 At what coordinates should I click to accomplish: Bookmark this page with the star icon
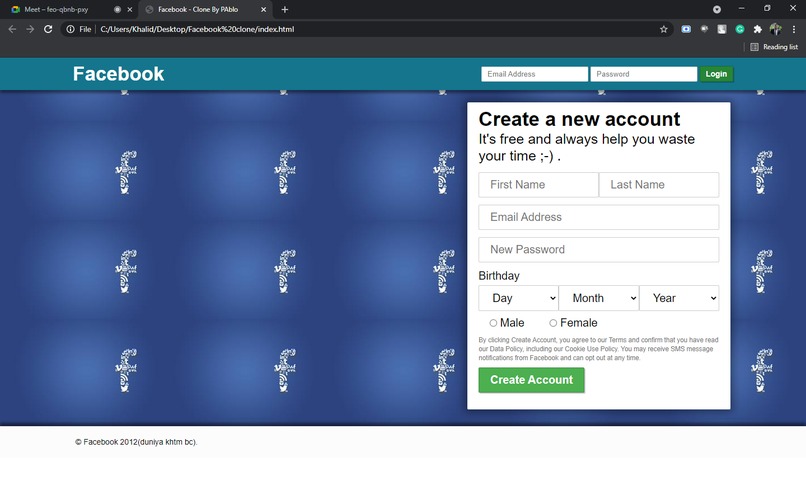[664, 29]
